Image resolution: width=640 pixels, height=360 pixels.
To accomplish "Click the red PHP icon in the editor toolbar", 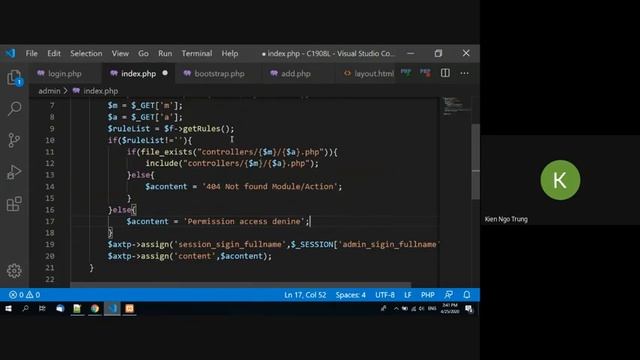I will tap(425, 73).
